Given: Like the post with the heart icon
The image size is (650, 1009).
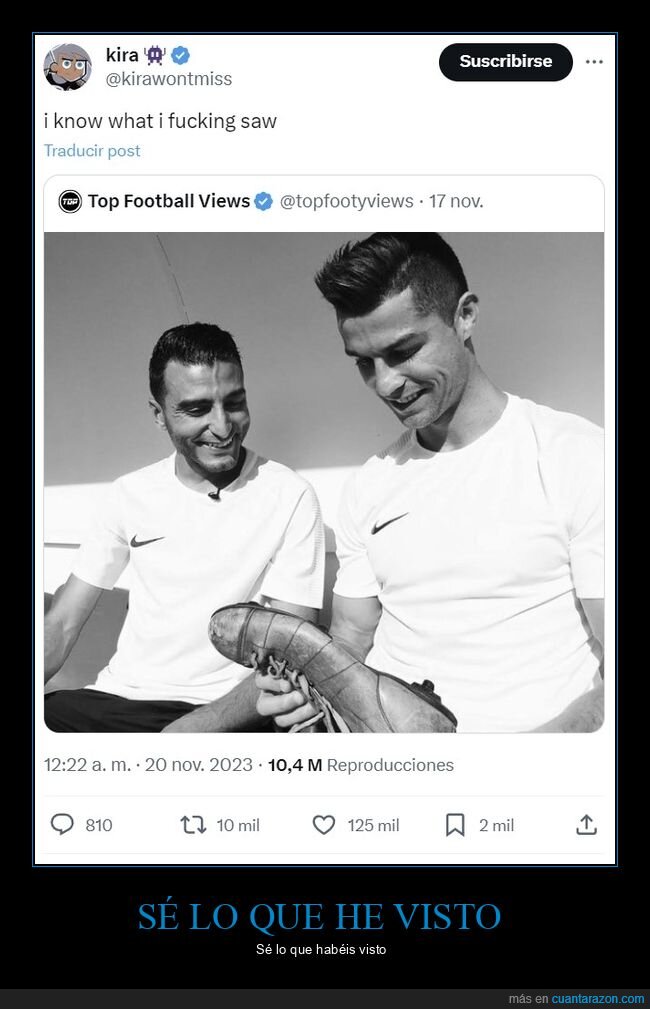Looking at the screenshot, I should click(x=324, y=825).
